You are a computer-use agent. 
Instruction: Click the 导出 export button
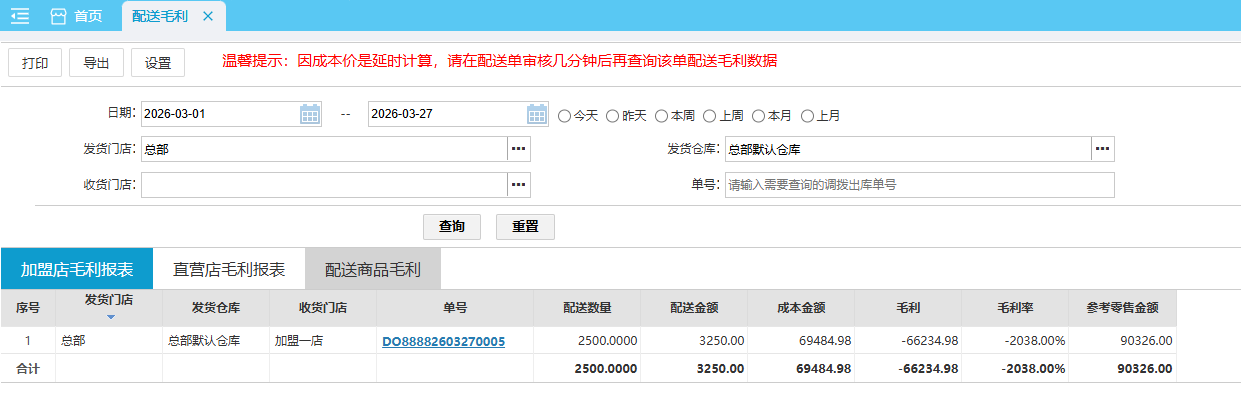click(x=96, y=62)
